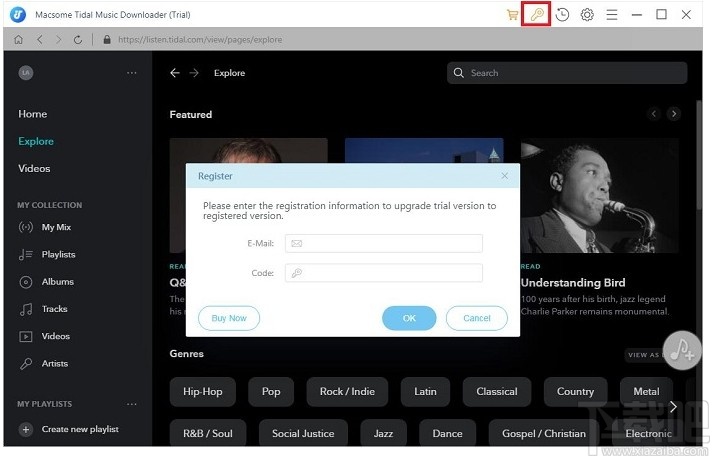This screenshot has width=712, height=456.
Task: Go back using Explore page arrow
Action: [175, 73]
